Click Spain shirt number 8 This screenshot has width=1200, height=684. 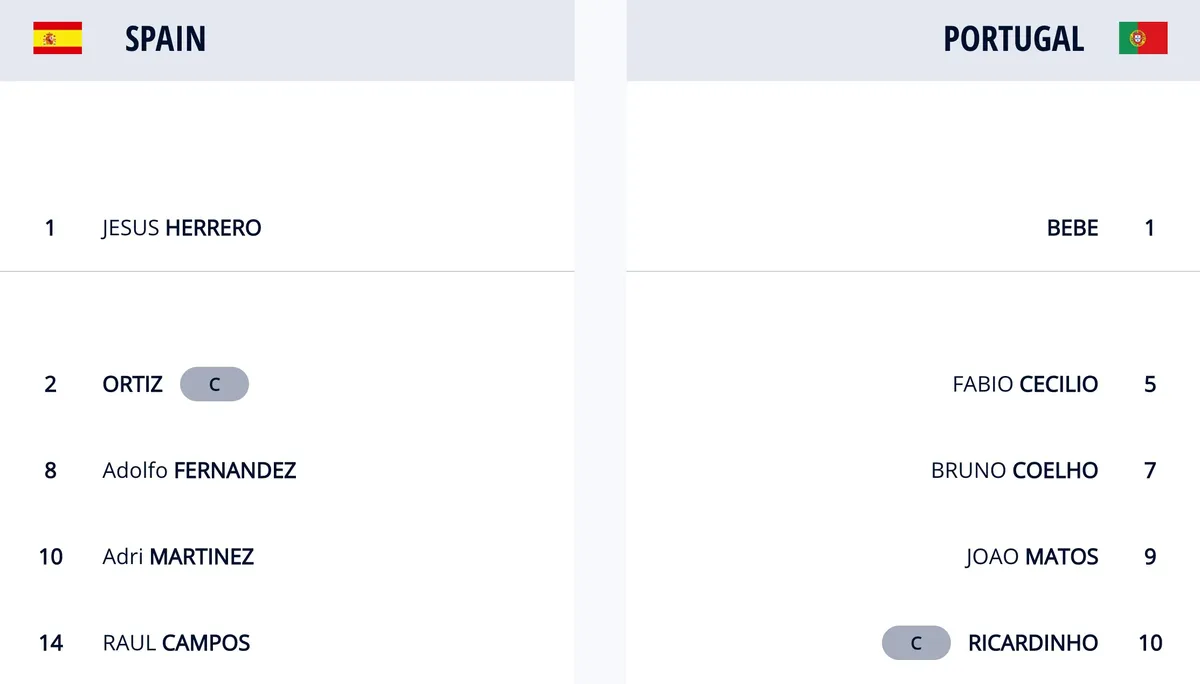(x=51, y=470)
